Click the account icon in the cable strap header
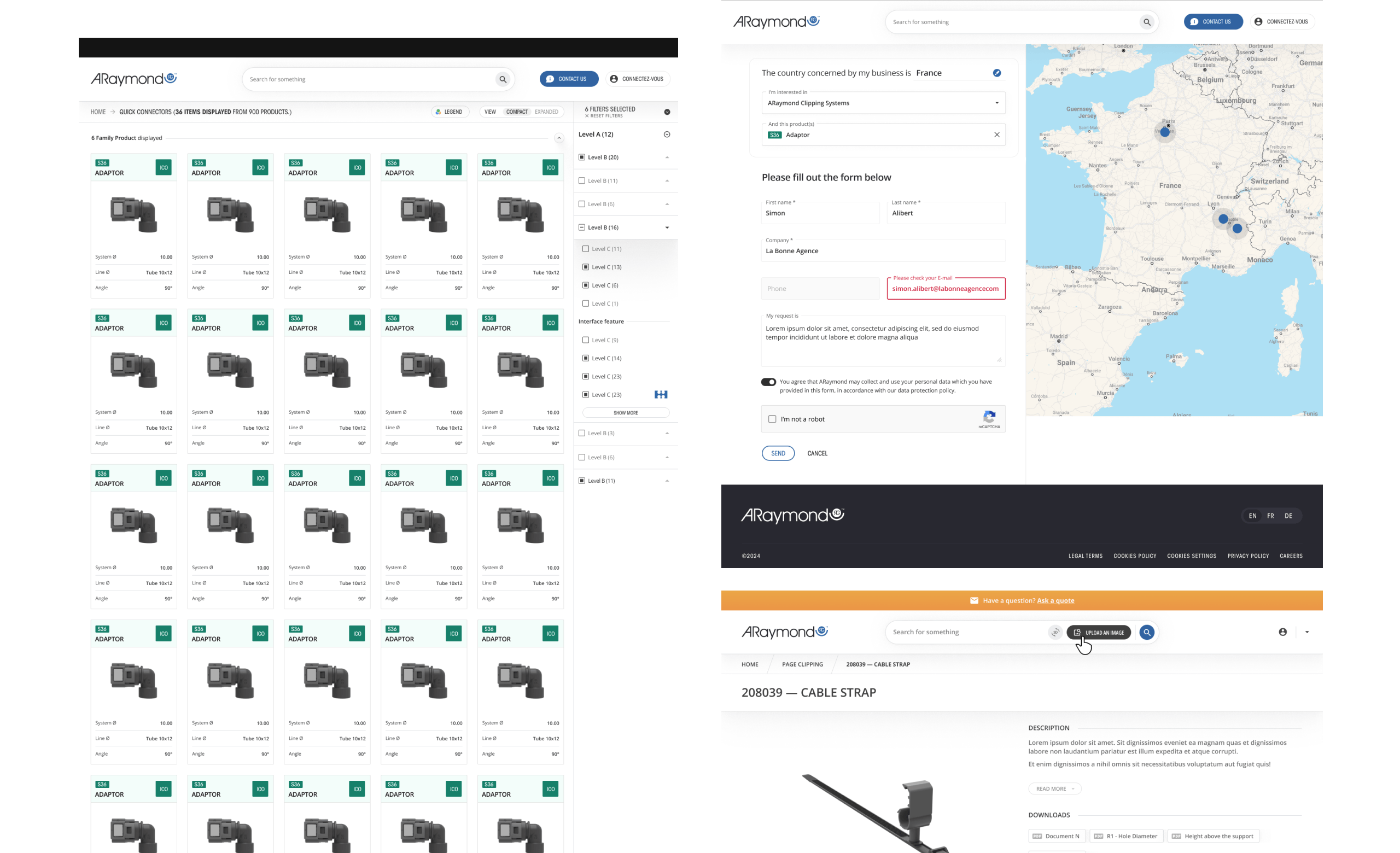Screen dimensions: 1400x853 coord(1282,632)
